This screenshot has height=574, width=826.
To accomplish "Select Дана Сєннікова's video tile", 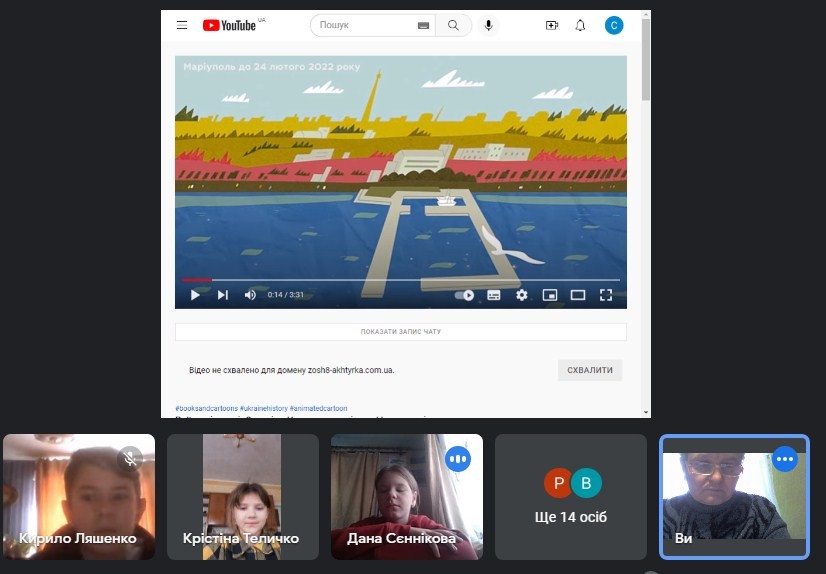I will 407,497.
